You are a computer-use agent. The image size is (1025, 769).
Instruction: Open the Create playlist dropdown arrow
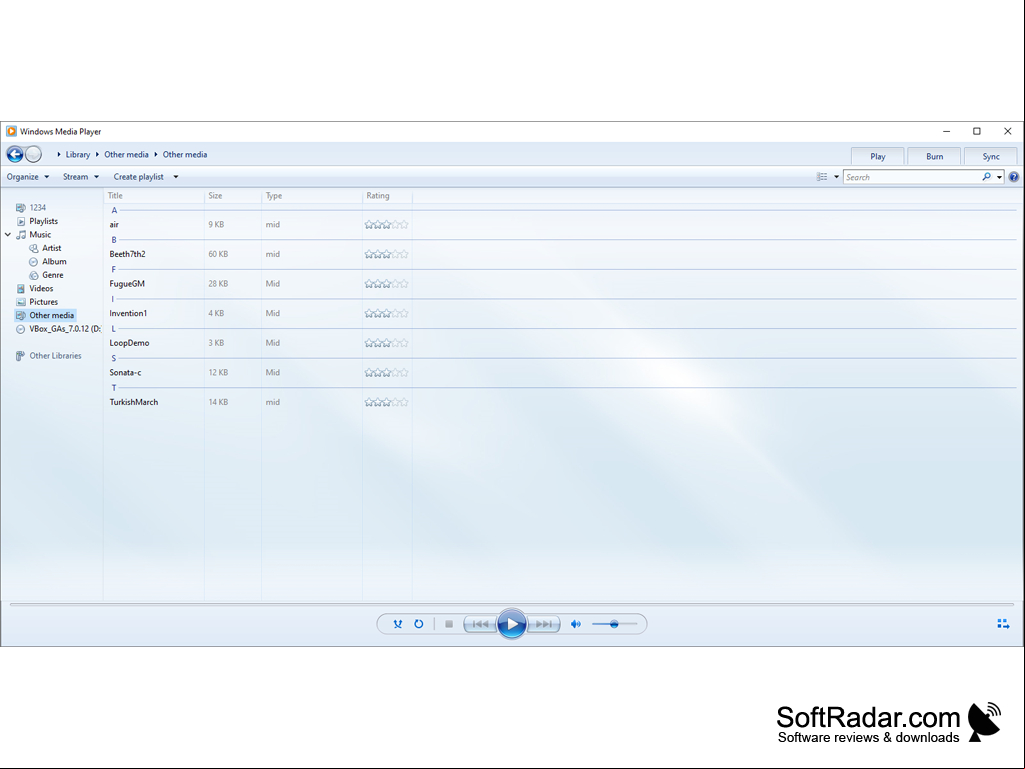(x=176, y=177)
